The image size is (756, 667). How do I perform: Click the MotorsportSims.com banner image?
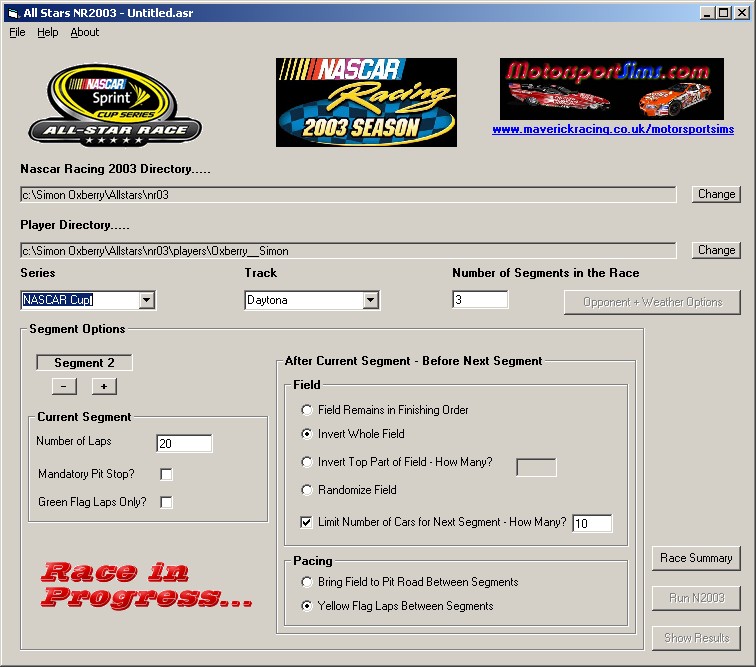(x=612, y=89)
